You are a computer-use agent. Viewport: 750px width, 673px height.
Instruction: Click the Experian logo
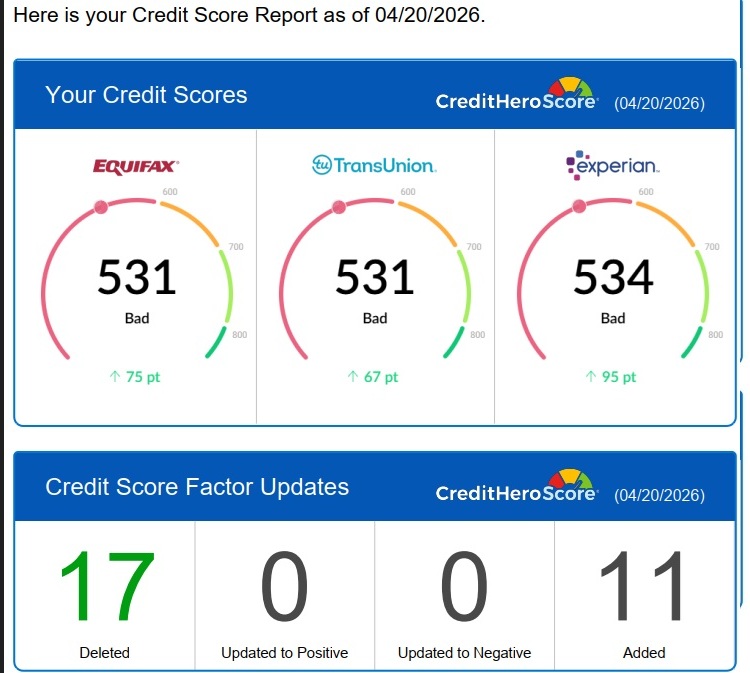613,165
